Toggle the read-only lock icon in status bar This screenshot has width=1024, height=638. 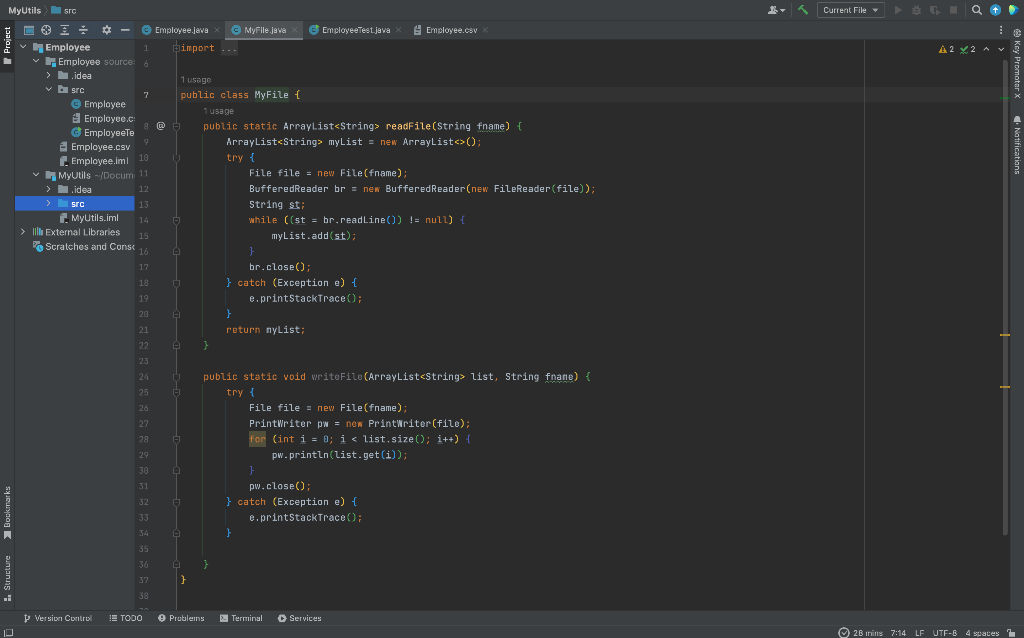(x=1010, y=632)
